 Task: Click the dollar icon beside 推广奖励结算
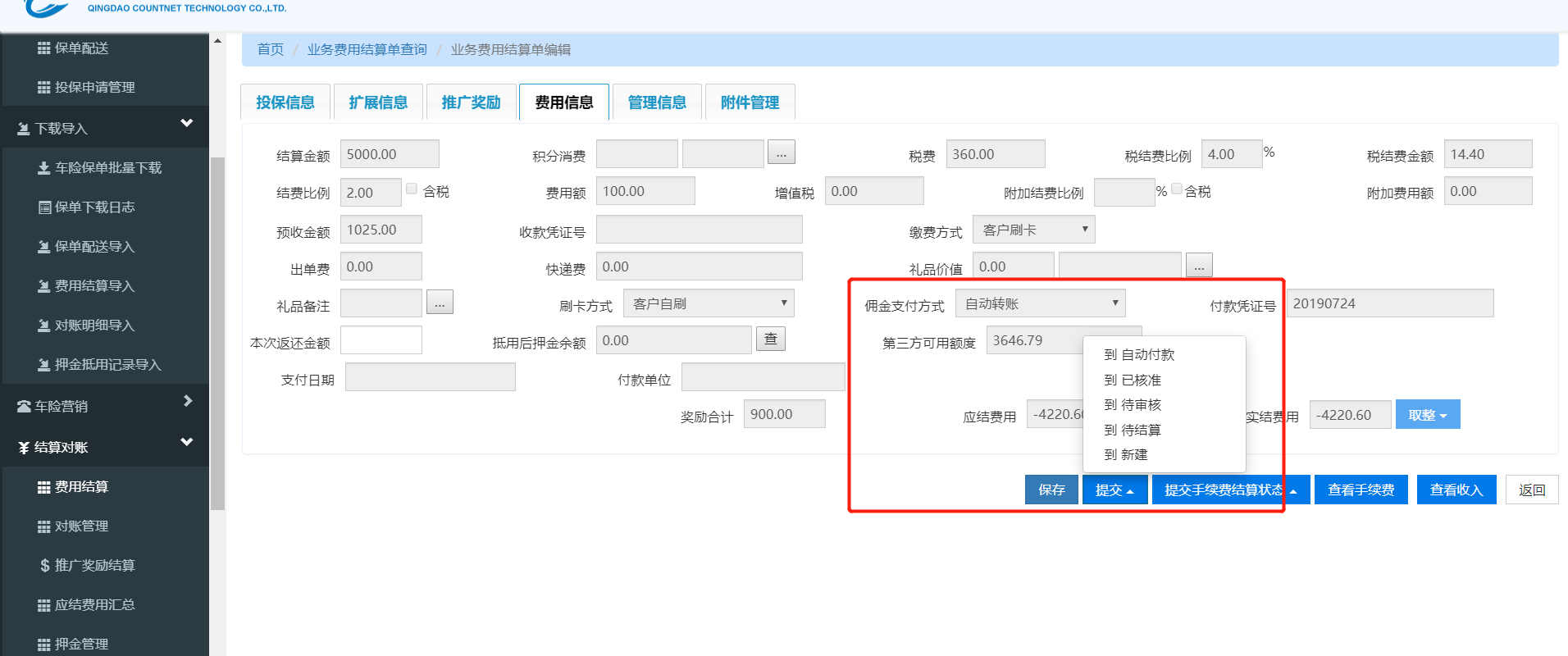click(x=44, y=566)
